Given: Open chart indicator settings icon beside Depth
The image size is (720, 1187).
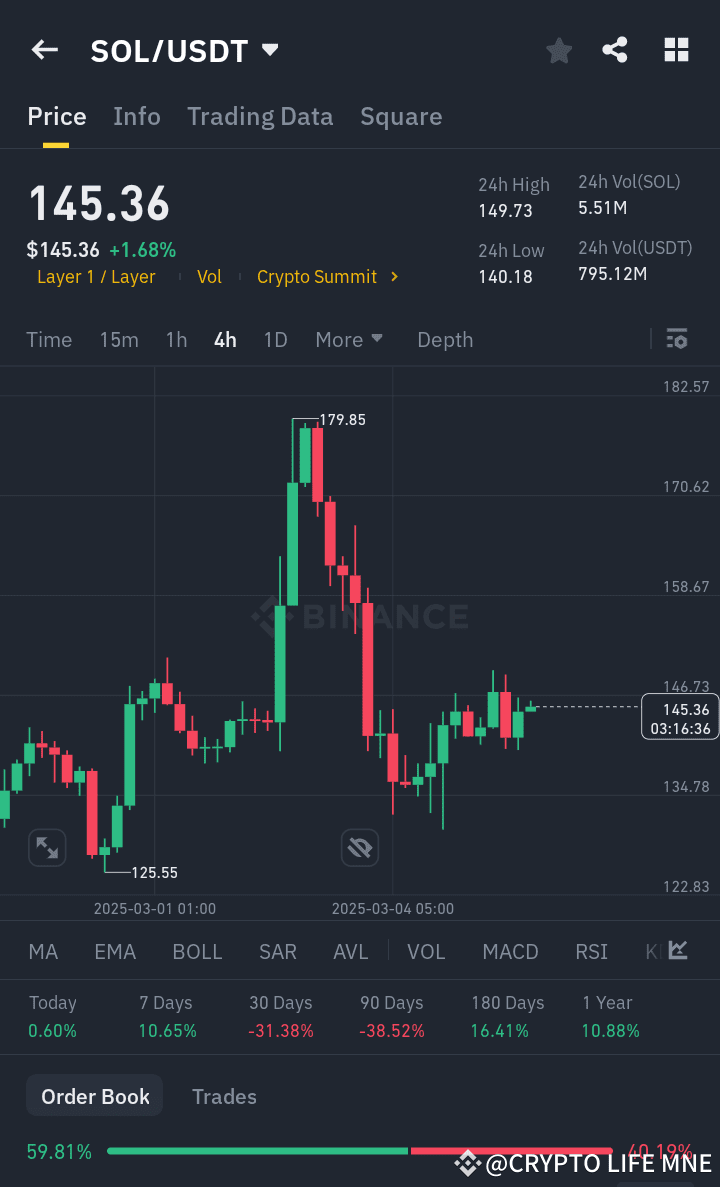Looking at the screenshot, I should tap(677, 339).
